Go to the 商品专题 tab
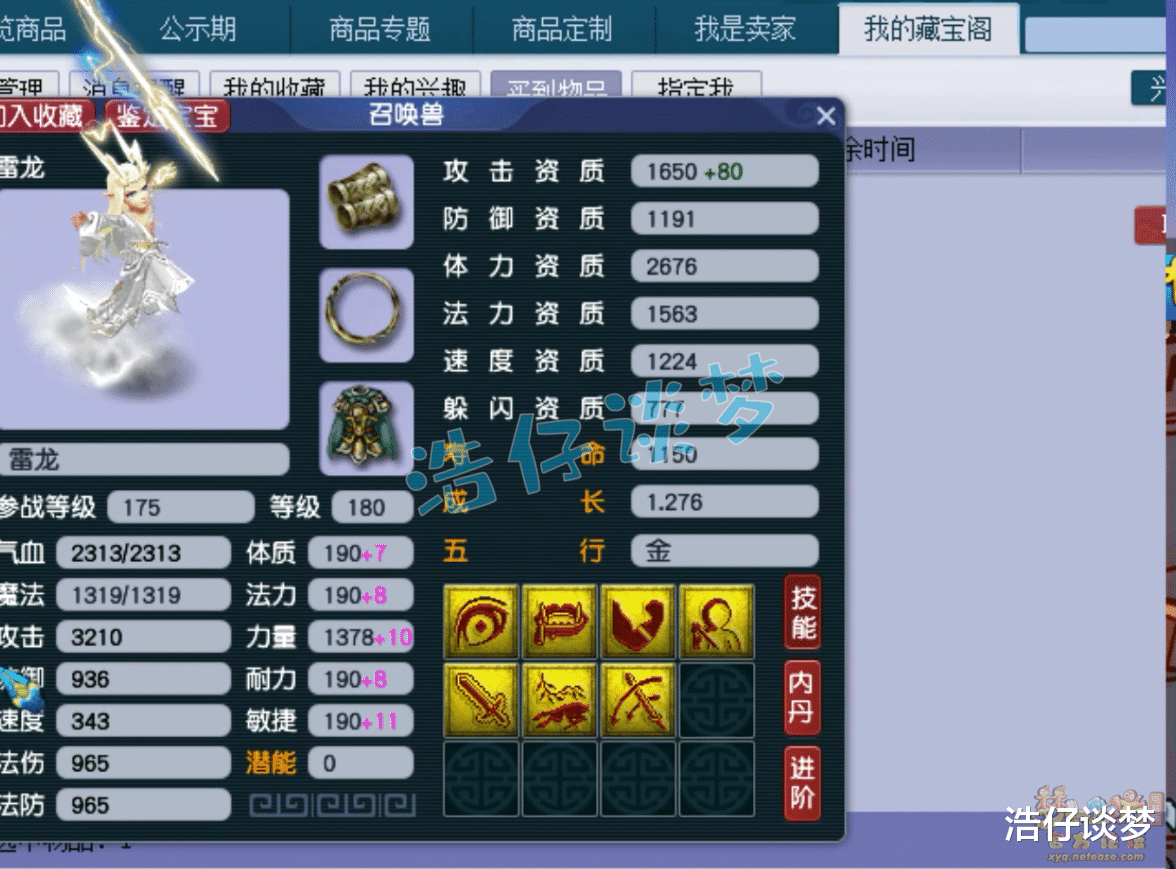The height and width of the screenshot is (869, 1176). pos(380,28)
